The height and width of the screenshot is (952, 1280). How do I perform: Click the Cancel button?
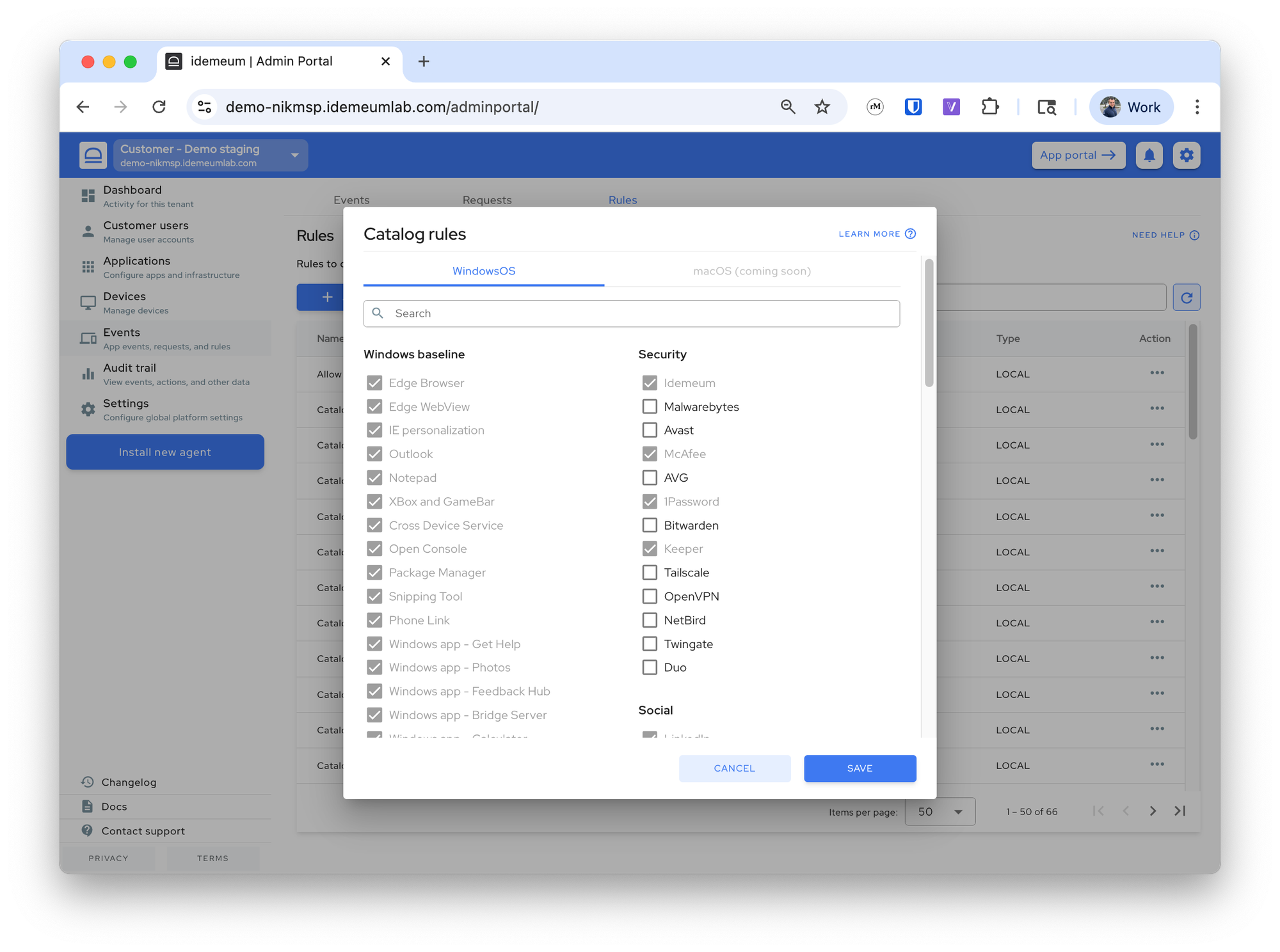(x=734, y=768)
